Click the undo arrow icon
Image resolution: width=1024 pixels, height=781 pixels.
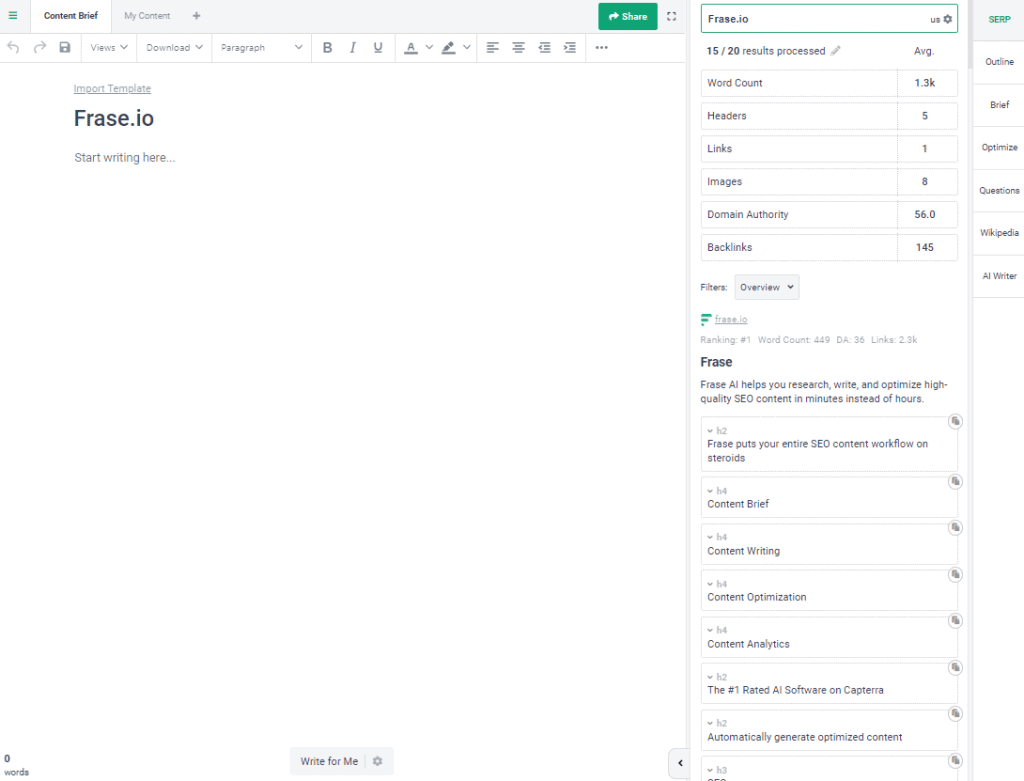(x=13, y=47)
